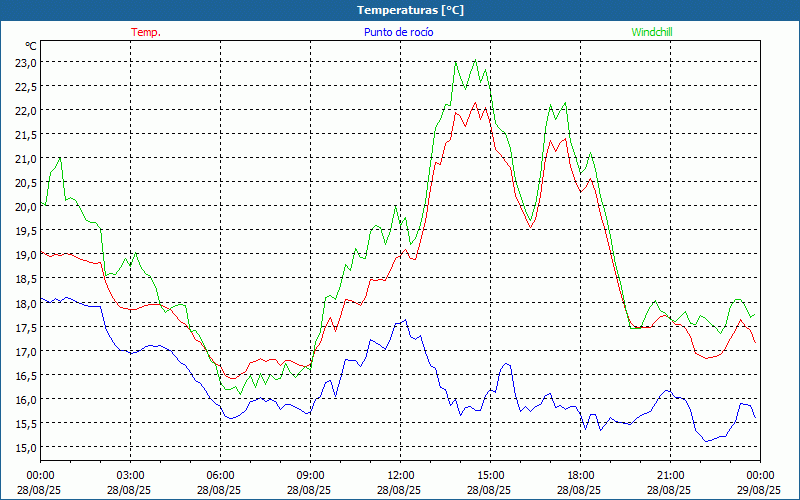Click the first 00:00 time label
Screen dimensions: 800x500
tap(40, 476)
